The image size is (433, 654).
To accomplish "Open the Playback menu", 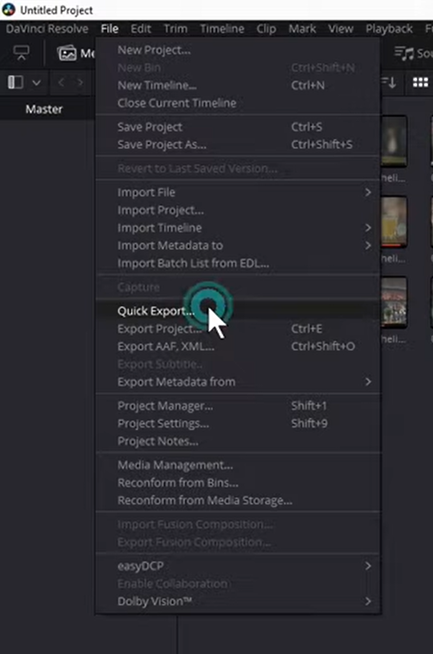I will [x=389, y=29].
